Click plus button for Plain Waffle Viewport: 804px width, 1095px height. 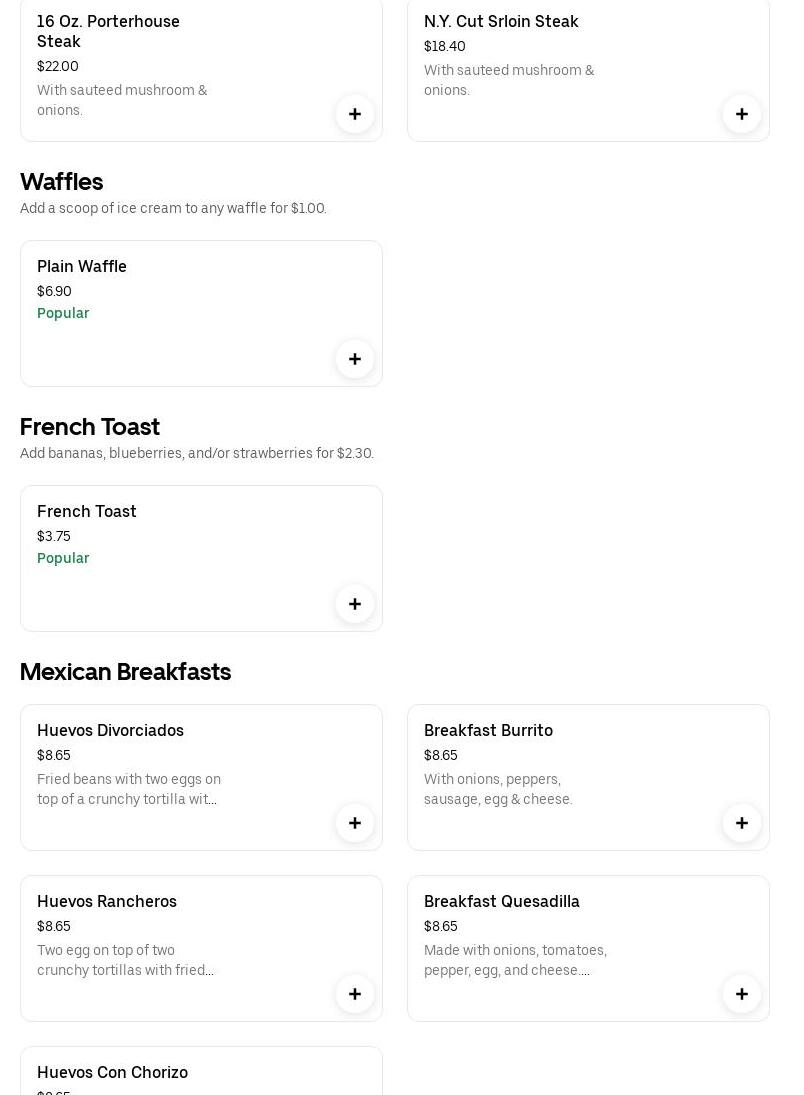(x=355, y=359)
